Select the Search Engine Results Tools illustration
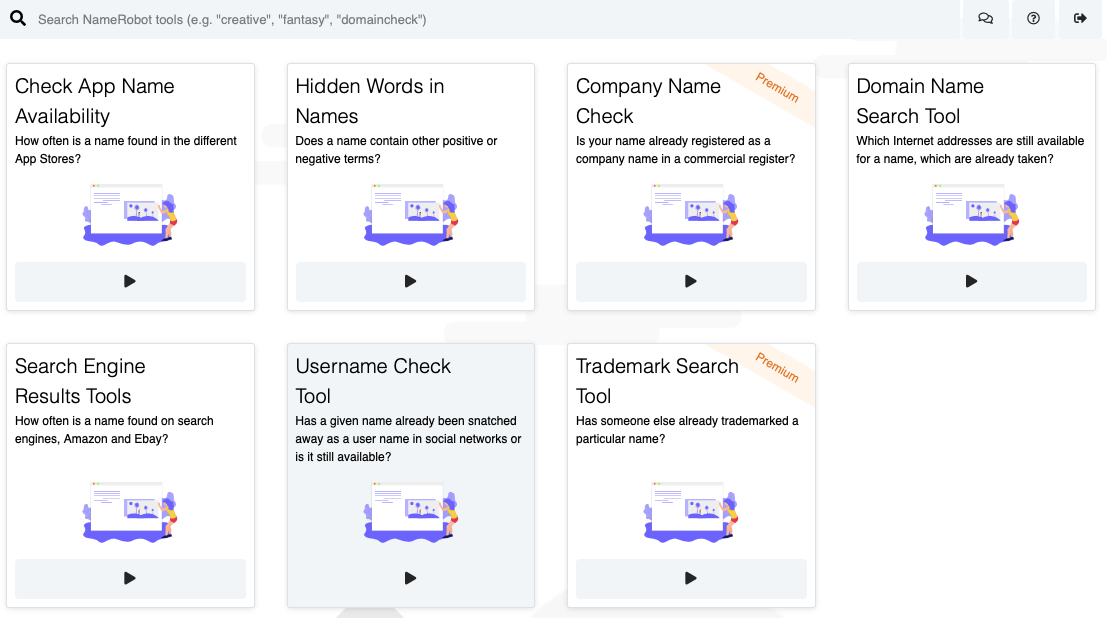This screenshot has width=1107, height=618. [130, 511]
